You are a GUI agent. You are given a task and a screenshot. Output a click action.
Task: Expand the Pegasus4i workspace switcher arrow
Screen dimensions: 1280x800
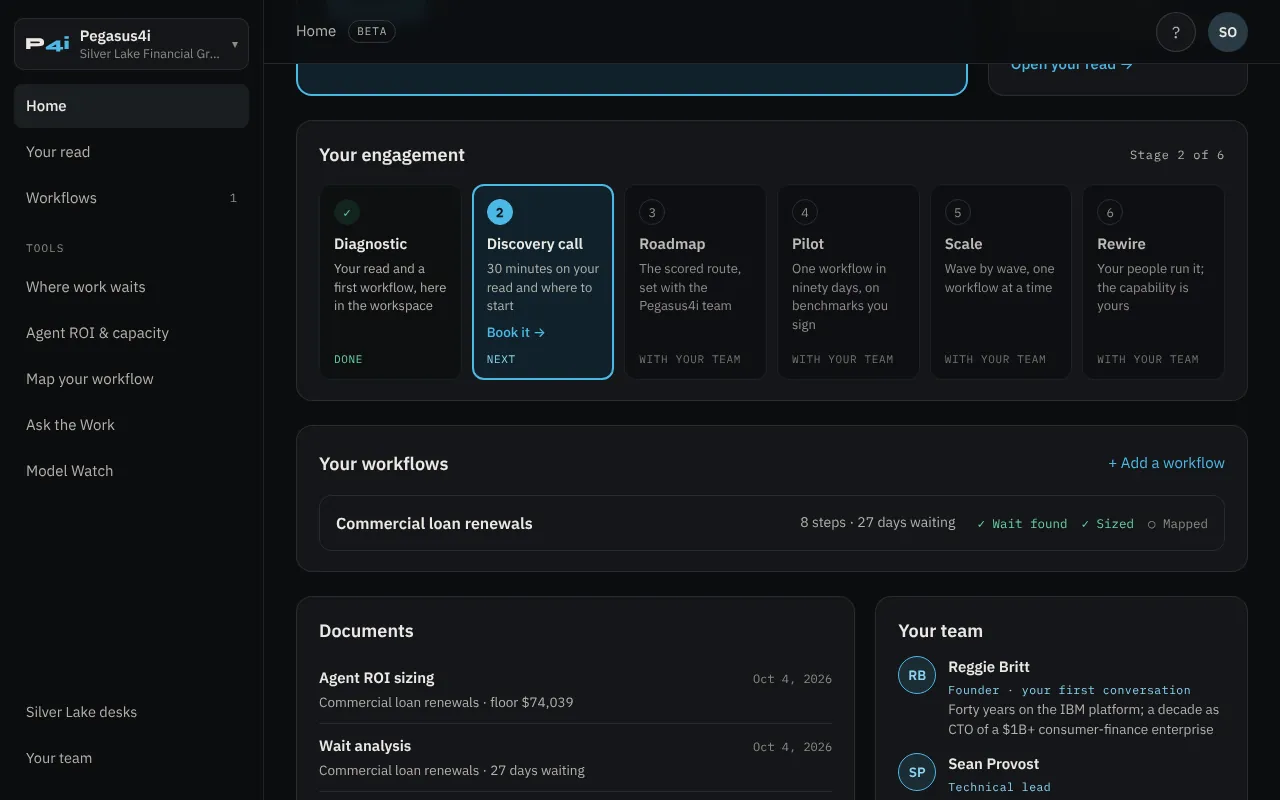[x=235, y=44]
